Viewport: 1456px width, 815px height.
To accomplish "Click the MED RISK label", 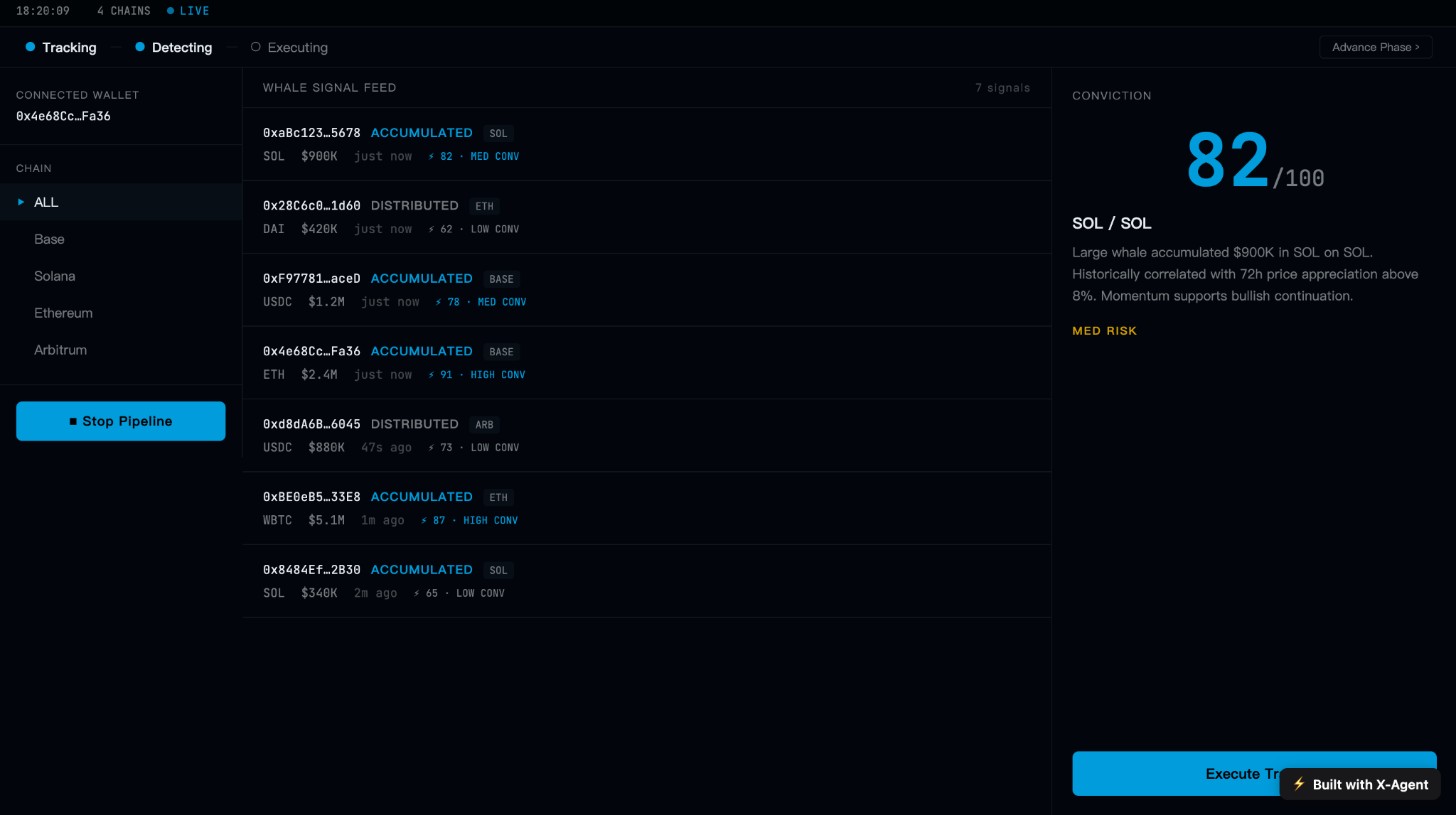I will 1105,331.
